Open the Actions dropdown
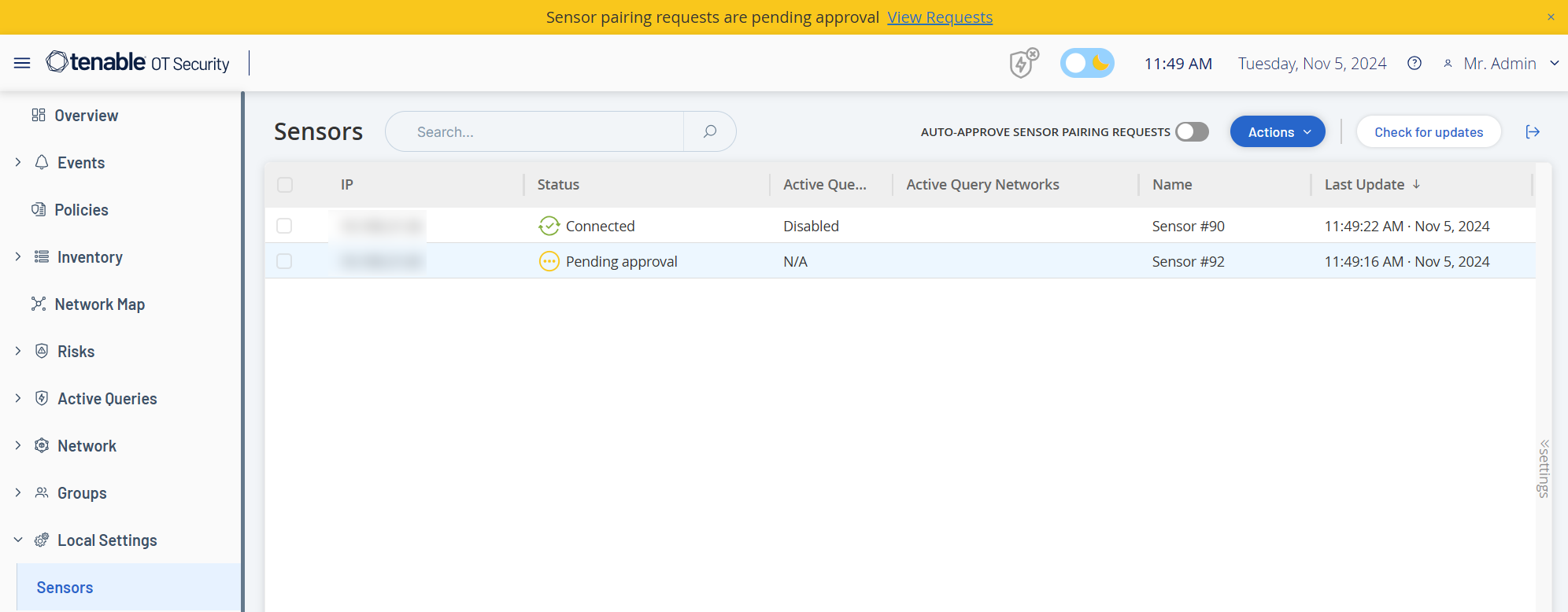 pyautogui.click(x=1278, y=132)
